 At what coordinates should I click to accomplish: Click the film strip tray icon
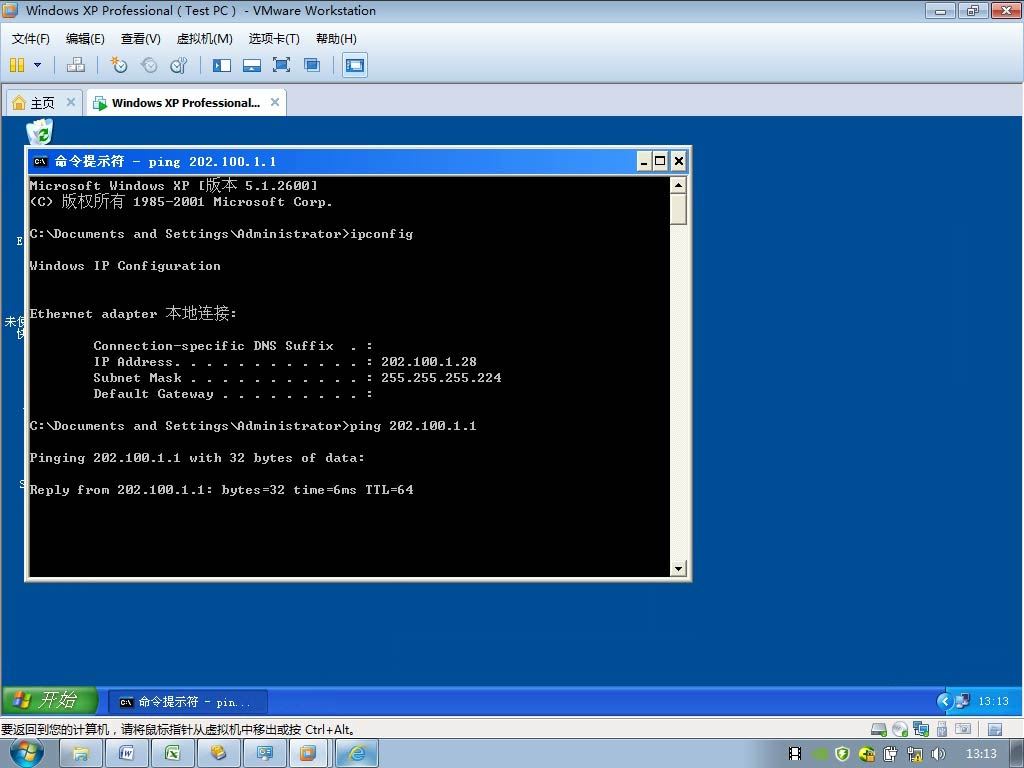click(795, 754)
